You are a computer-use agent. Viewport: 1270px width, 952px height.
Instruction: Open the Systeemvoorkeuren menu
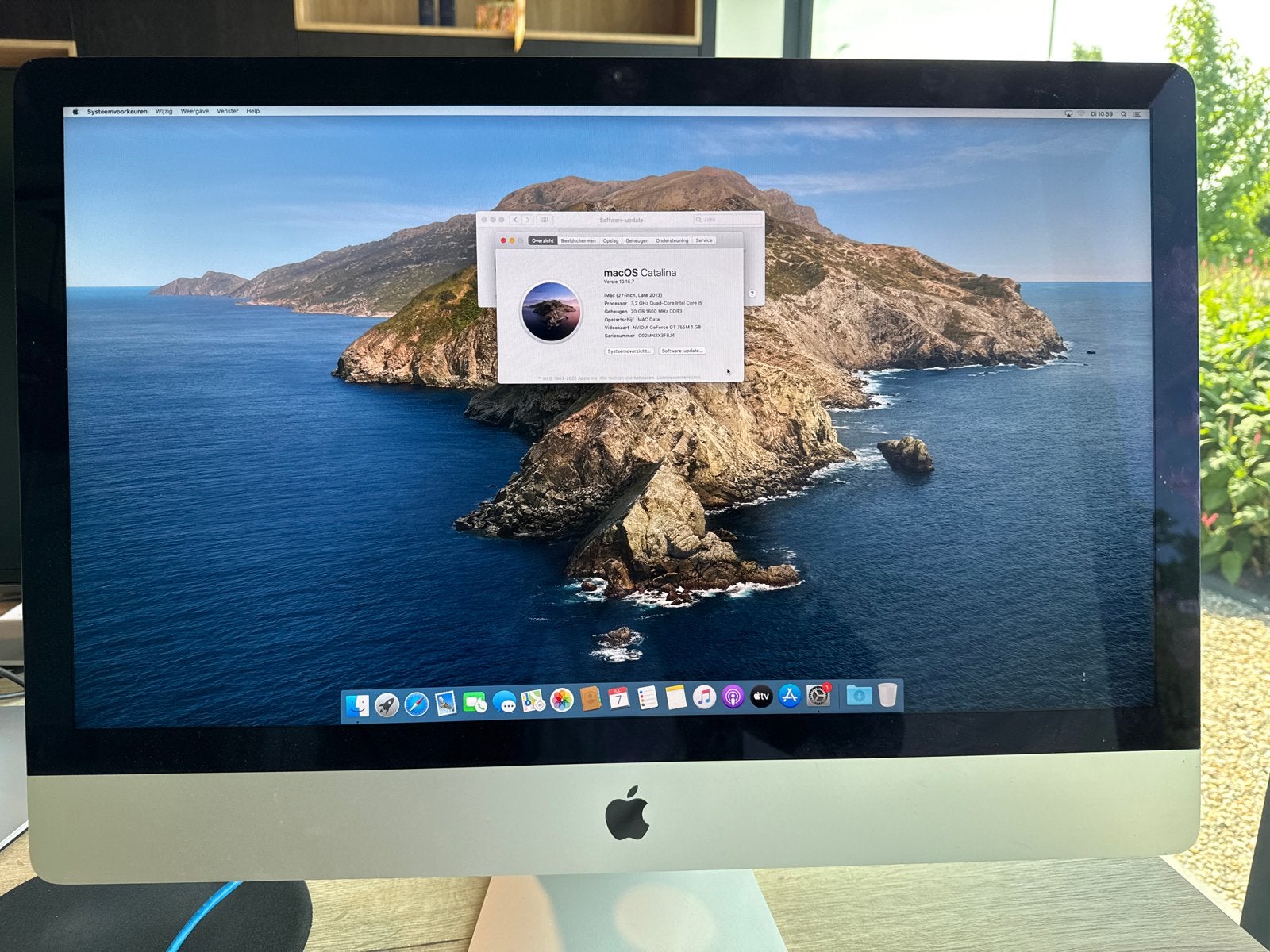[x=117, y=112]
